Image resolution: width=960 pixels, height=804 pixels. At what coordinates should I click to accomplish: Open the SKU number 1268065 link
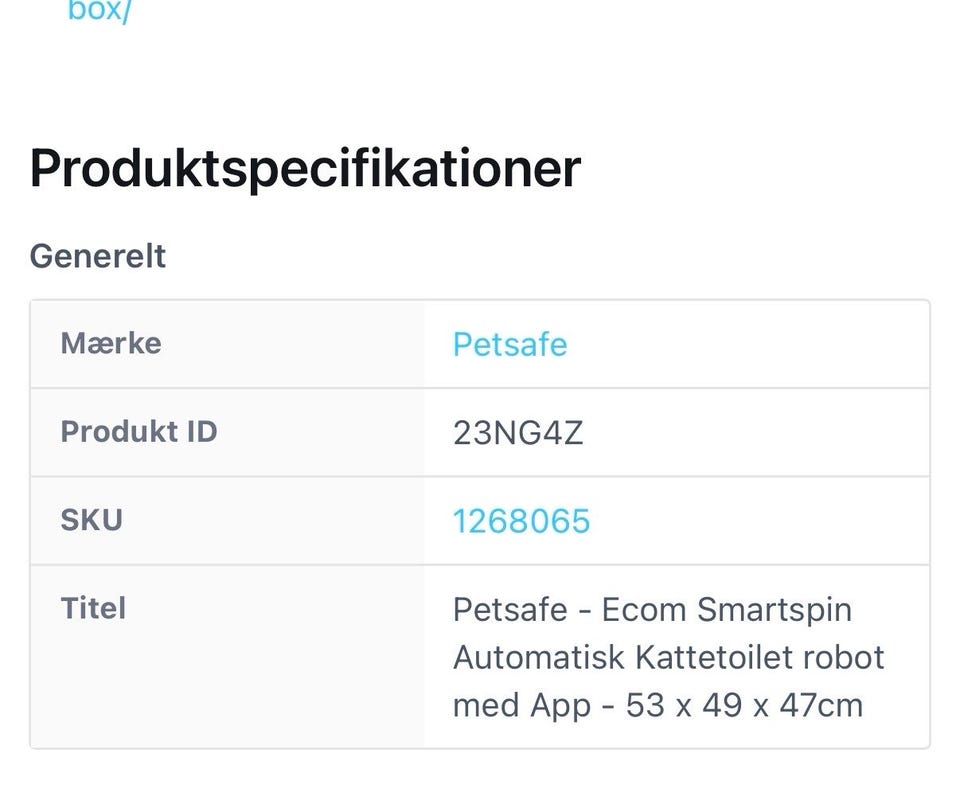point(521,521)
